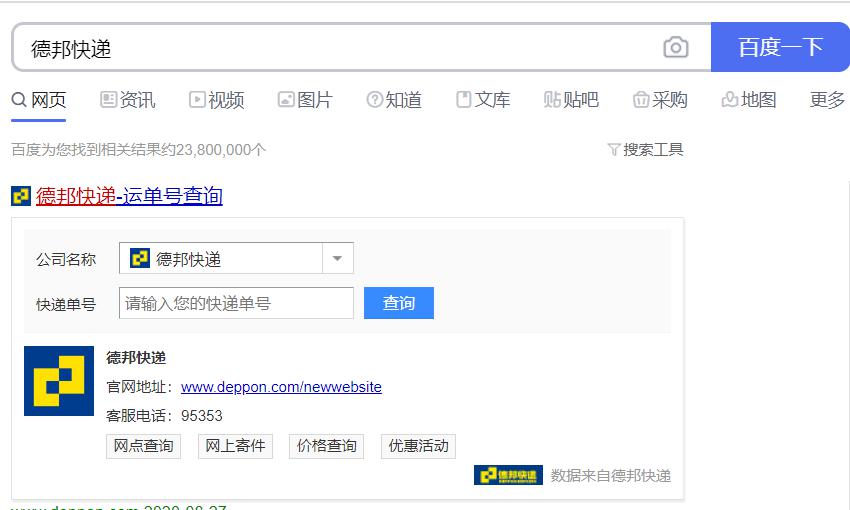Click the news icon on 资讯 tab

click(108, 100)
